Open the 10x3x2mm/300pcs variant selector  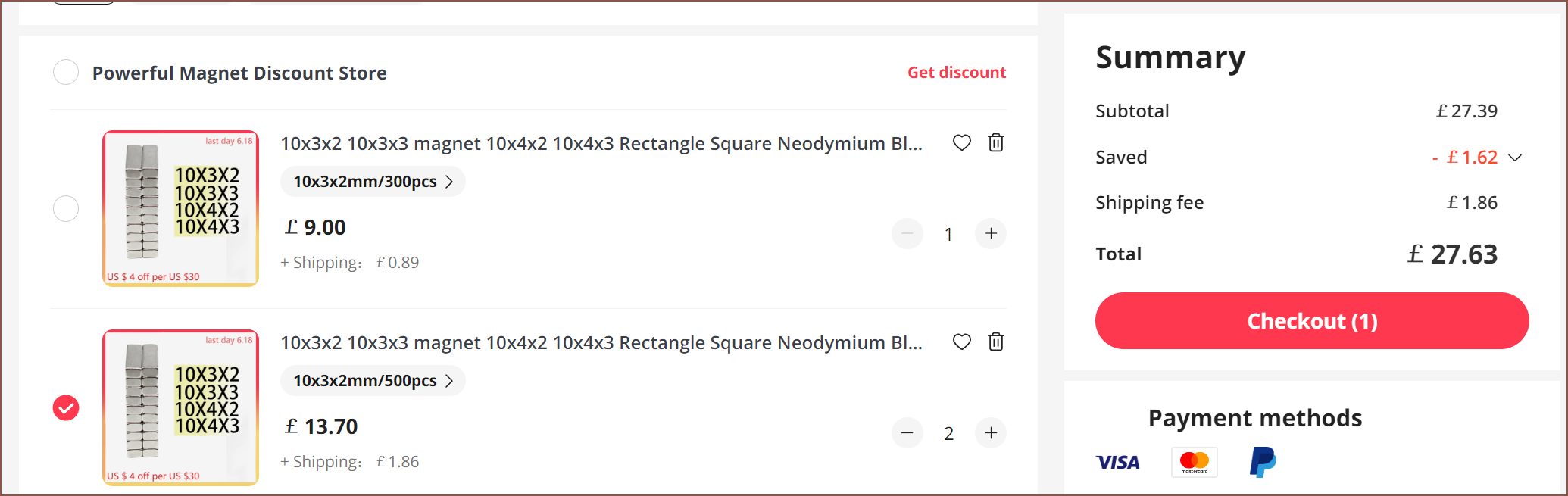[373, 182]
